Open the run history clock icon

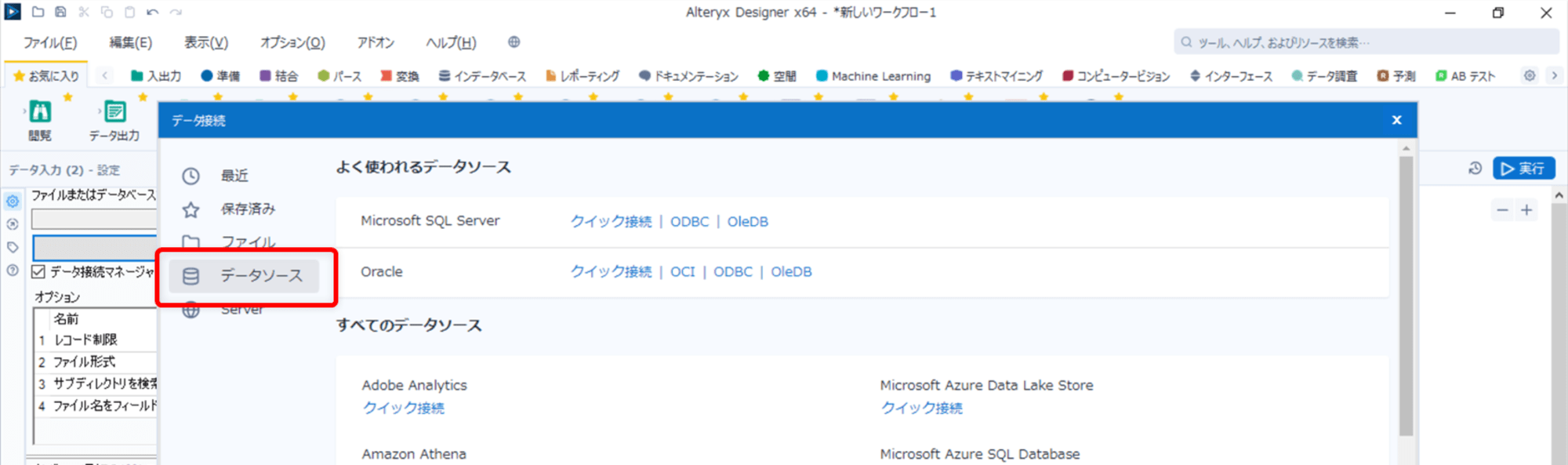(x=1475, y=169)
